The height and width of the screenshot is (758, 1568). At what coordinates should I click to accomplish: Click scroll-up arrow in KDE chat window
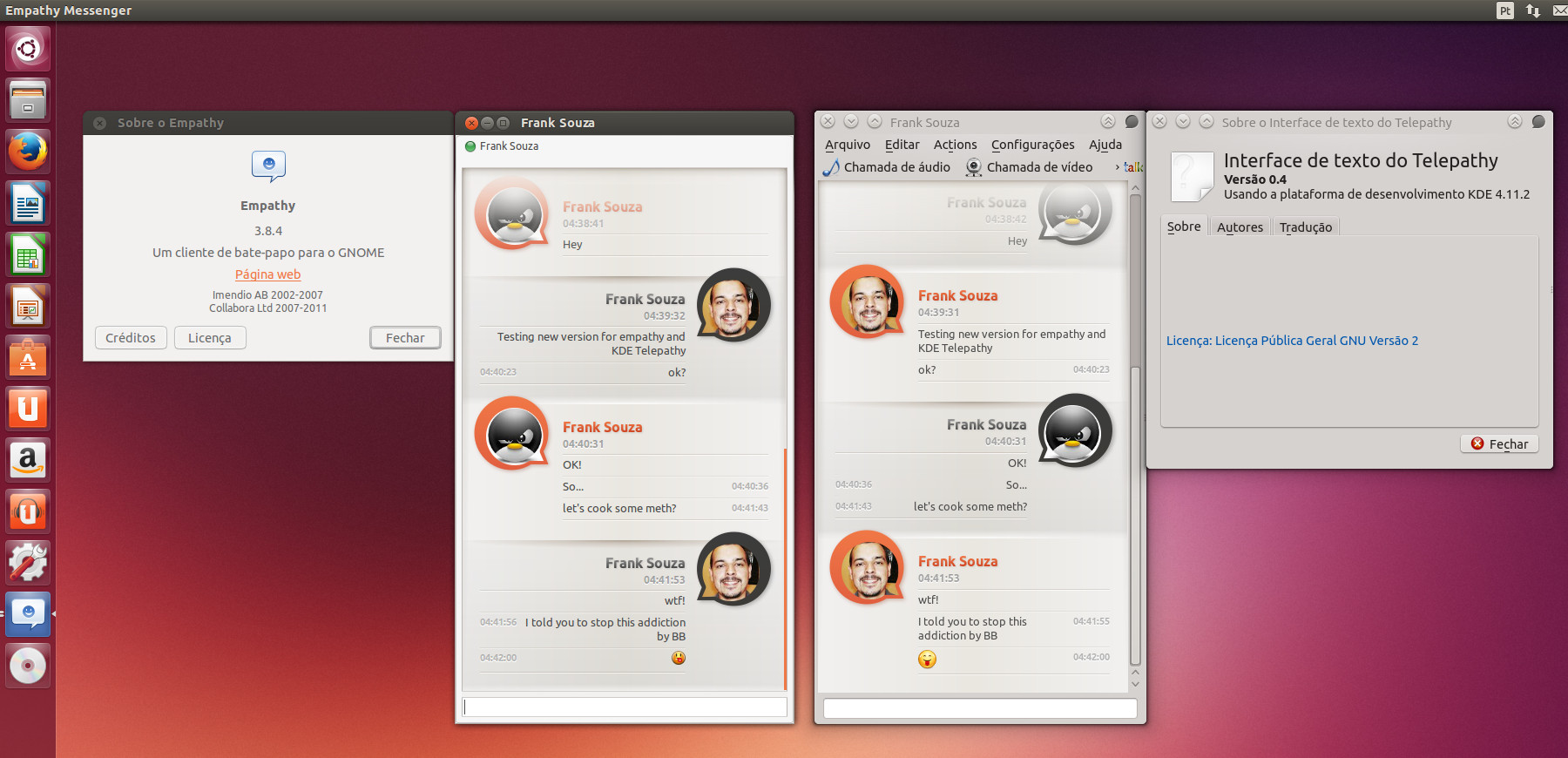(1135, 188)
